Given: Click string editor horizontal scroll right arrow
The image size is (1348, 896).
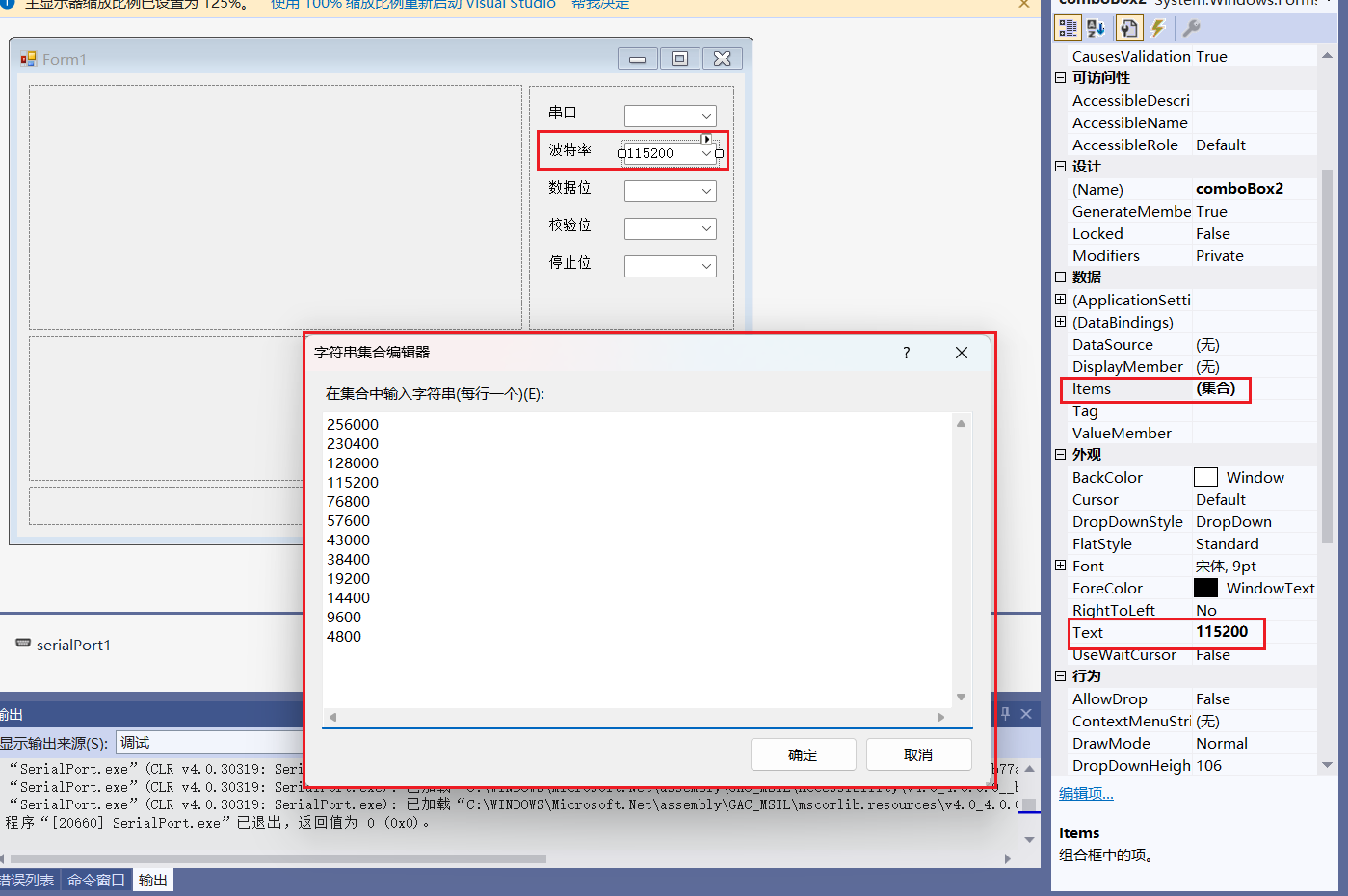Looking at the screenshot, I should click(941, 717).
